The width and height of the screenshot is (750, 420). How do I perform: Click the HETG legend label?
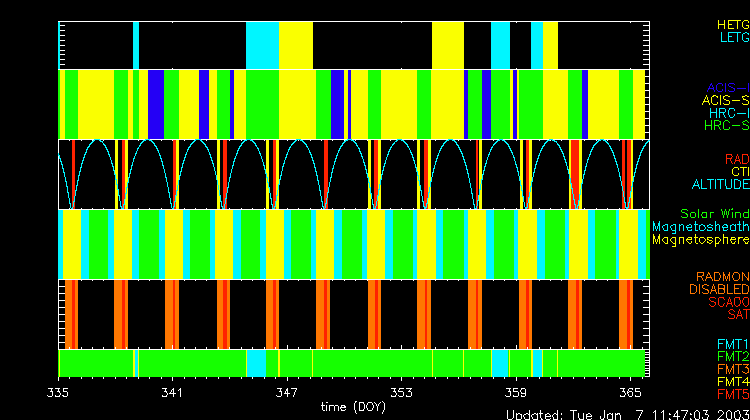tap(732, 23)
